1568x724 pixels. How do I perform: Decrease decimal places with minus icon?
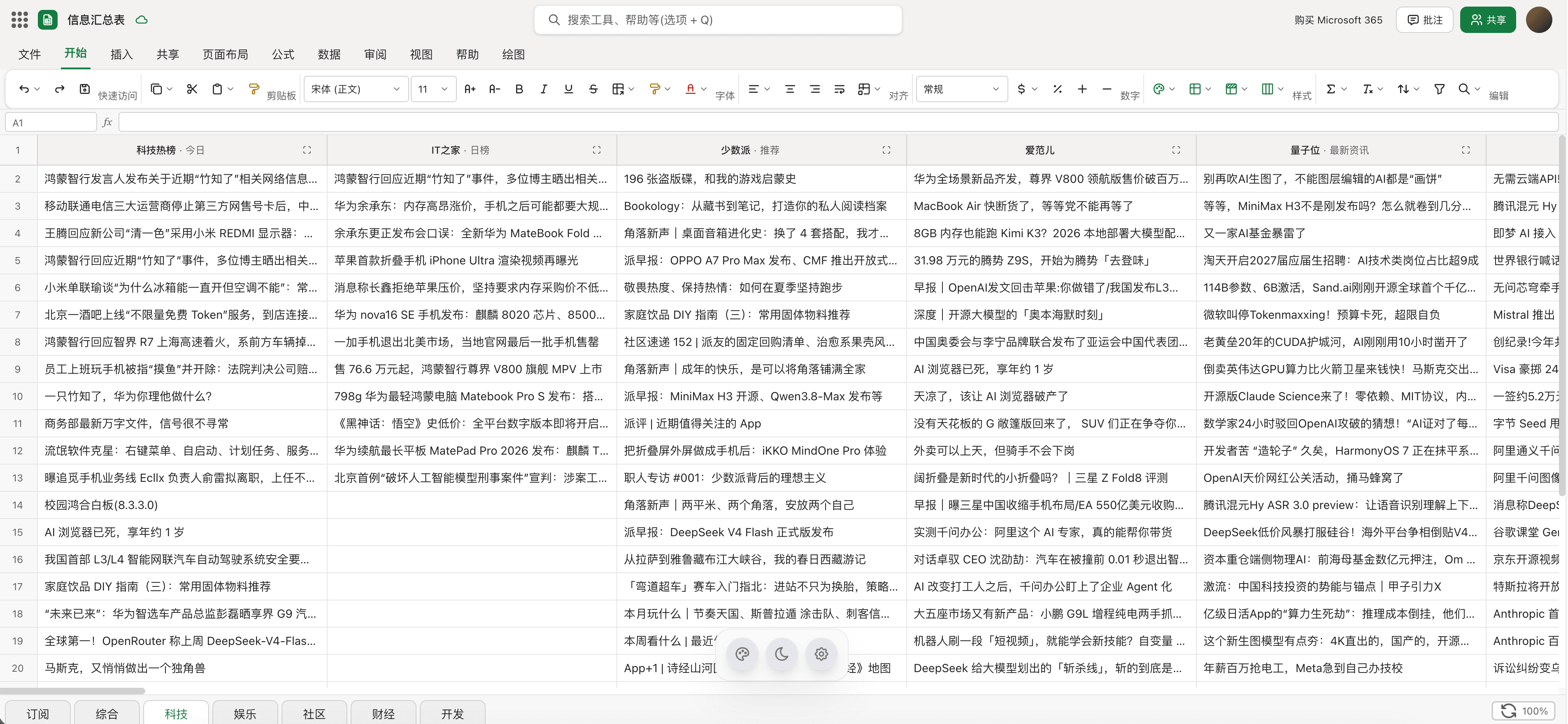[x=1107, y=89]
